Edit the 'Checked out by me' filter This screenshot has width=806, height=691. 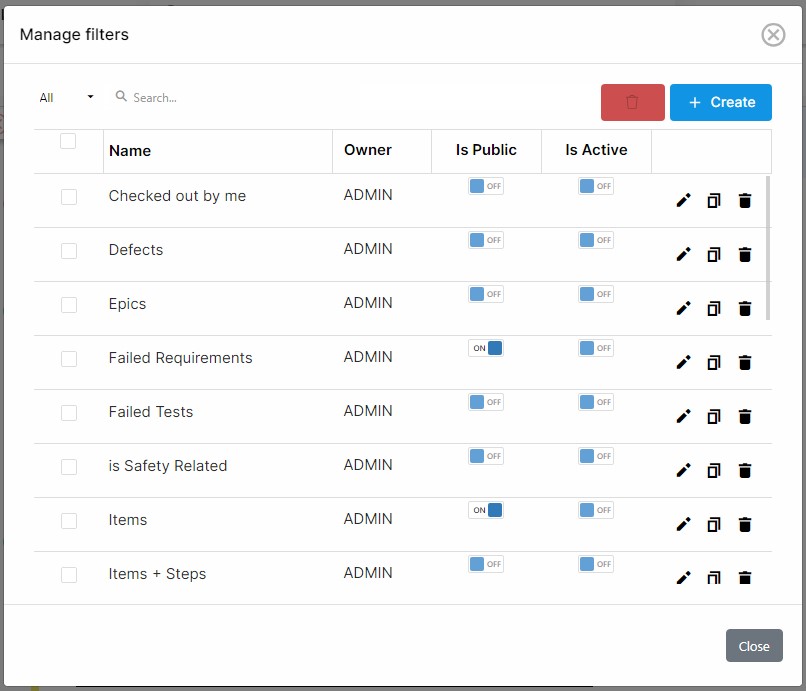coord(683,201)
